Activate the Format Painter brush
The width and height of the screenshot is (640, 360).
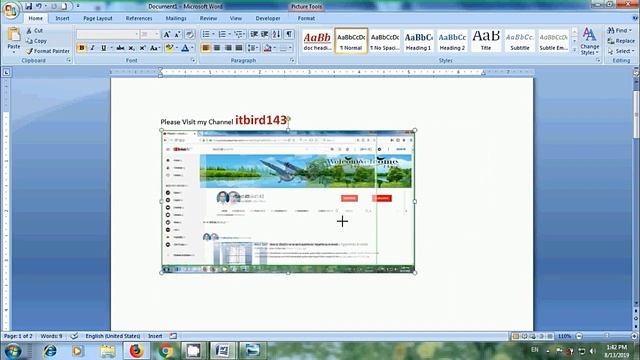[47, 51]
